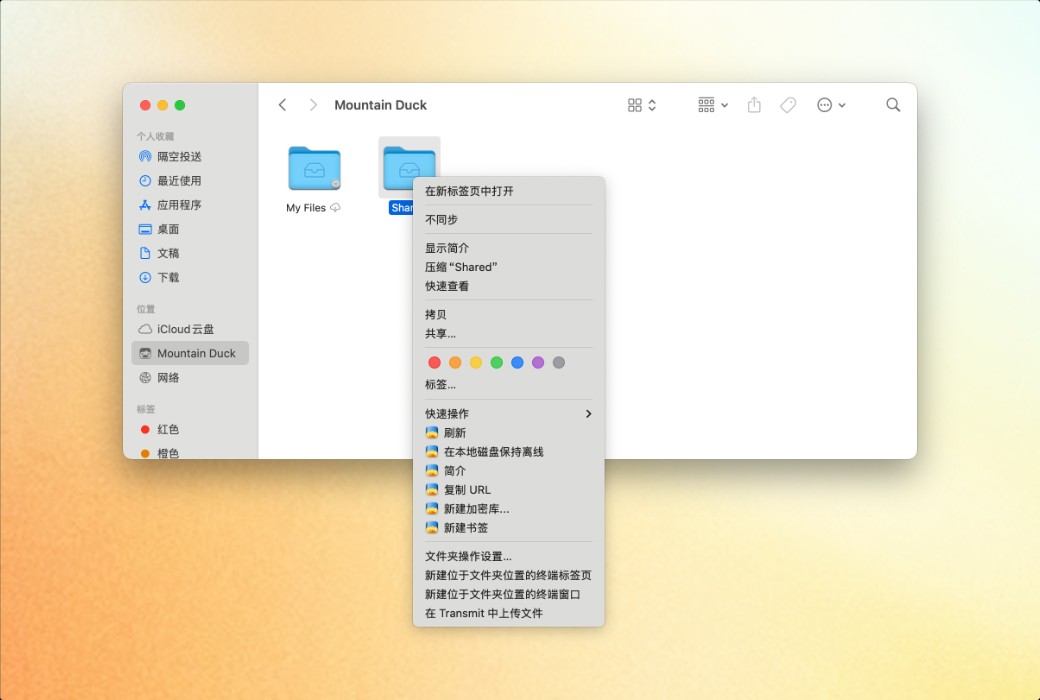Viewport: 1040px width, 700px height.
Task: Open the group-by options dropdown
Action: coord(712,105)
